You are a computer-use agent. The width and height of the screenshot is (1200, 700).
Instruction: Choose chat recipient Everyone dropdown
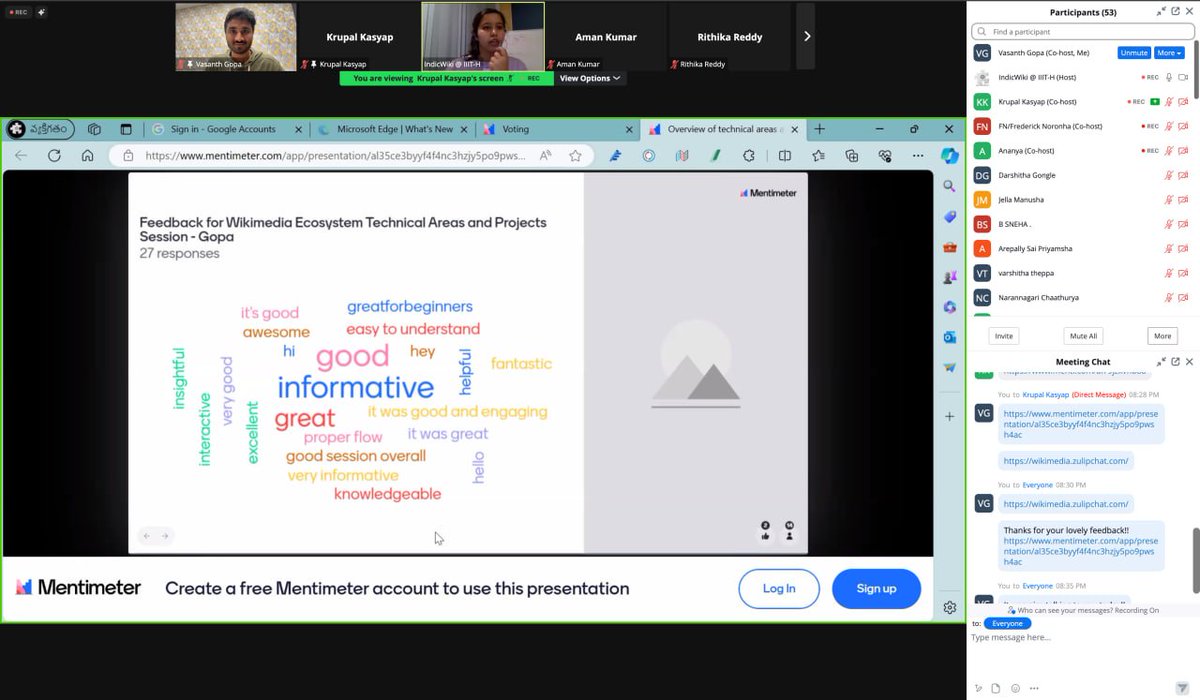pos(1007,623)
